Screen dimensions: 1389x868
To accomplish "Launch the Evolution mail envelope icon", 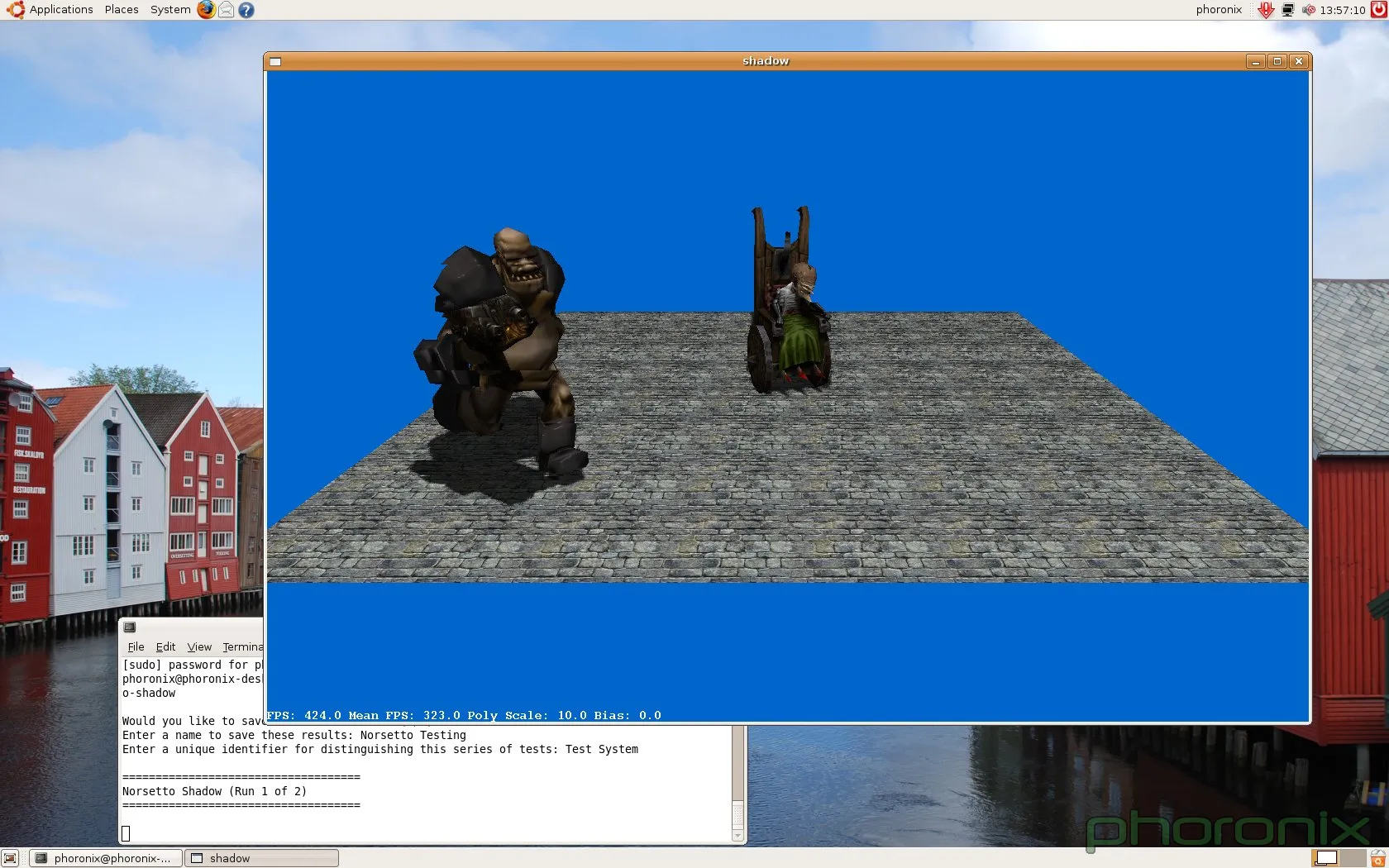I will point(226,10).
